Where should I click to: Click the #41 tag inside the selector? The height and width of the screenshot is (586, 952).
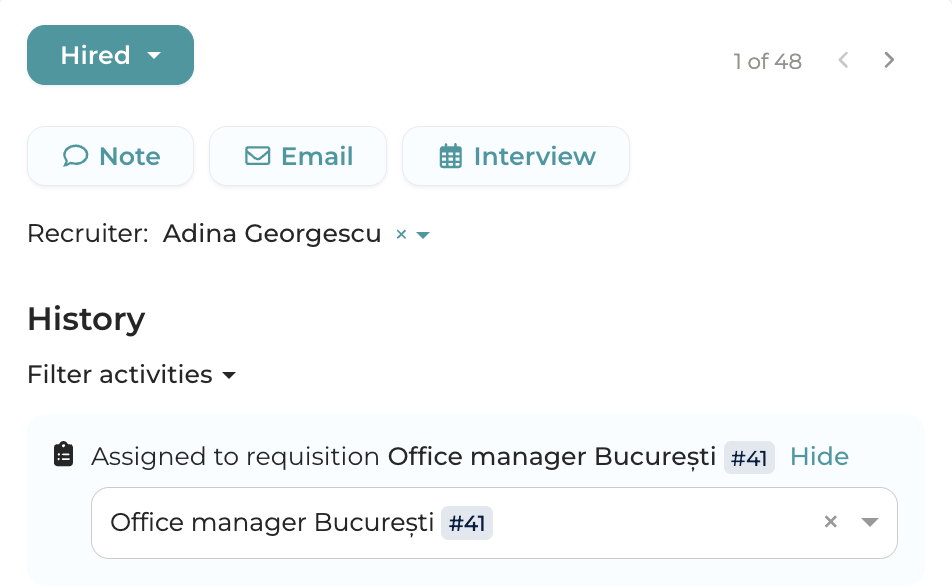[468, 523]
